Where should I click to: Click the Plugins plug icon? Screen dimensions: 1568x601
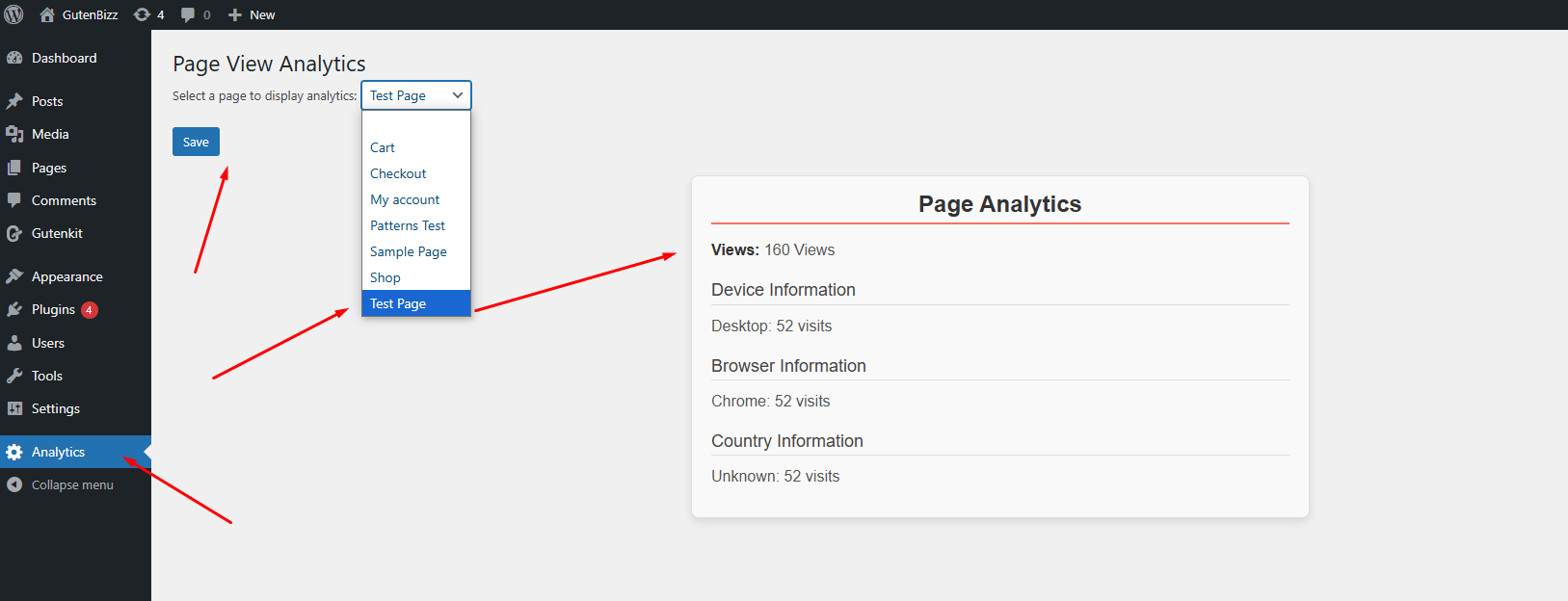tap(14, 309)
